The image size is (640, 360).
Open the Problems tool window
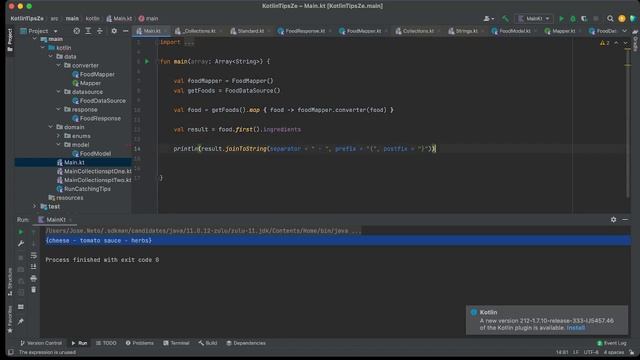(x=140, y=343)
